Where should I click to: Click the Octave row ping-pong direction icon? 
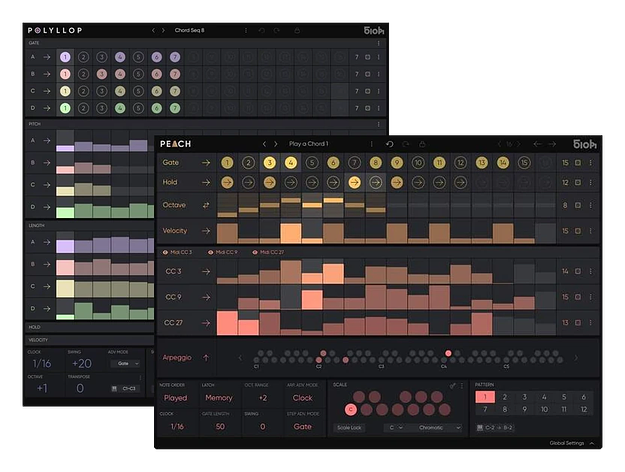tap(206, 205)
